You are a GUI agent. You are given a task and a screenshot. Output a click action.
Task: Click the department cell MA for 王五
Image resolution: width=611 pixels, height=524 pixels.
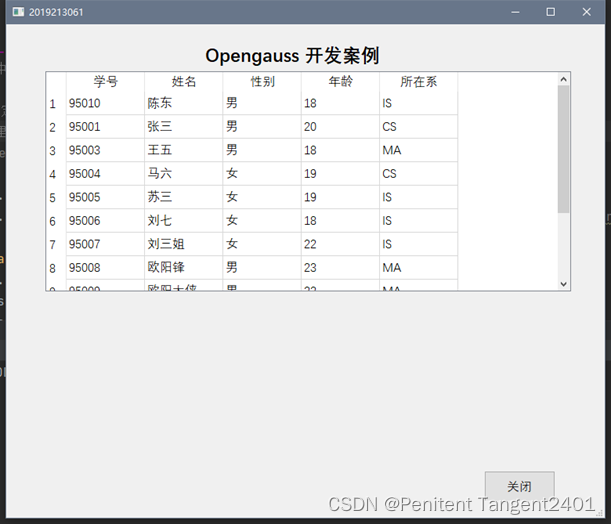point(419,150)
